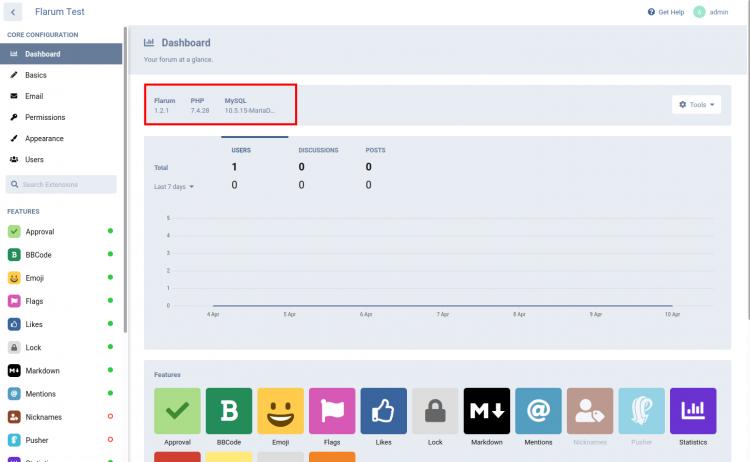Open the Approval feature tile

pyautogui.click(x=177, y=411)
